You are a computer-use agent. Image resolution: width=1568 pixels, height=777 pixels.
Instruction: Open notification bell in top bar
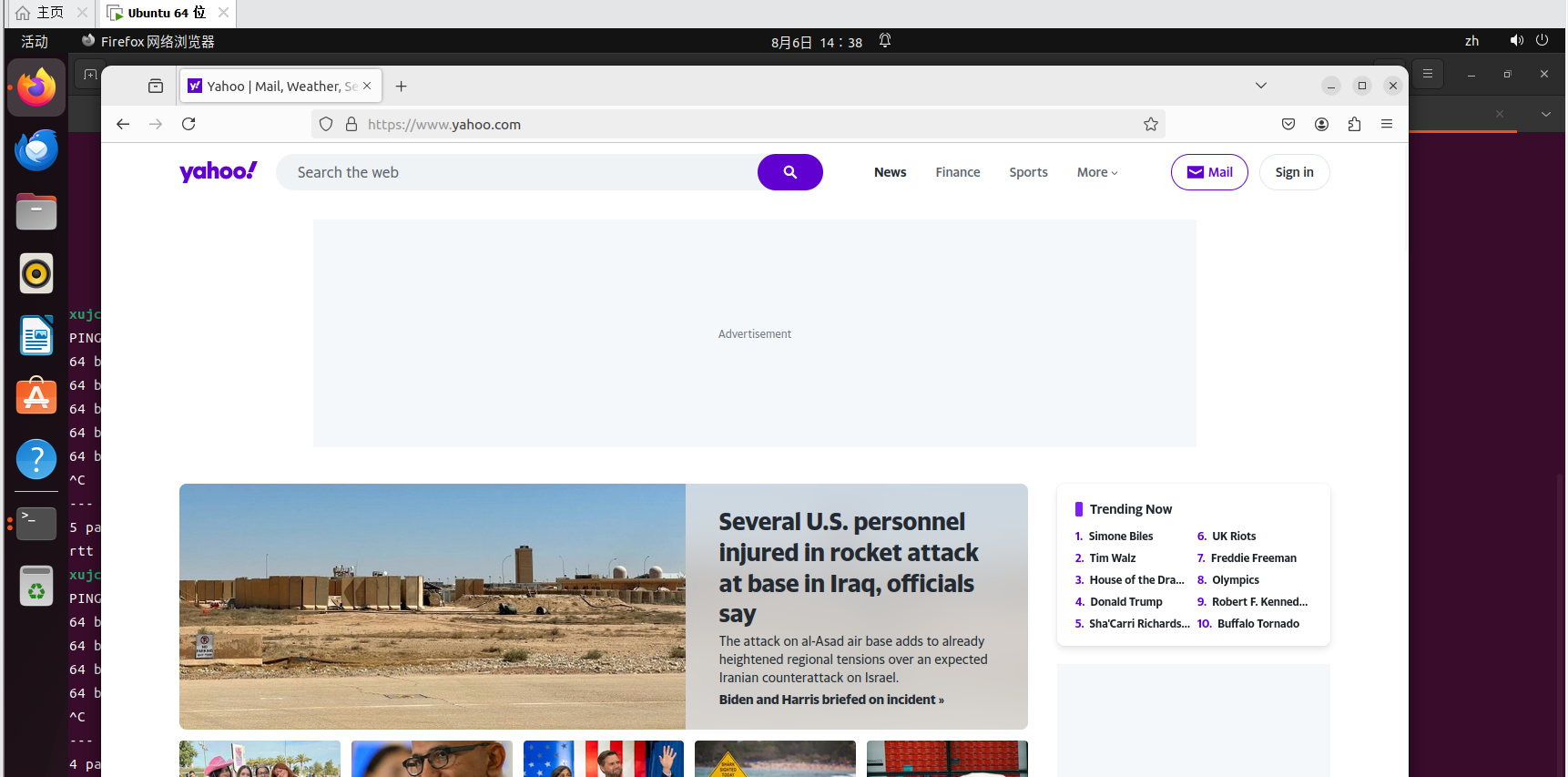885,41
